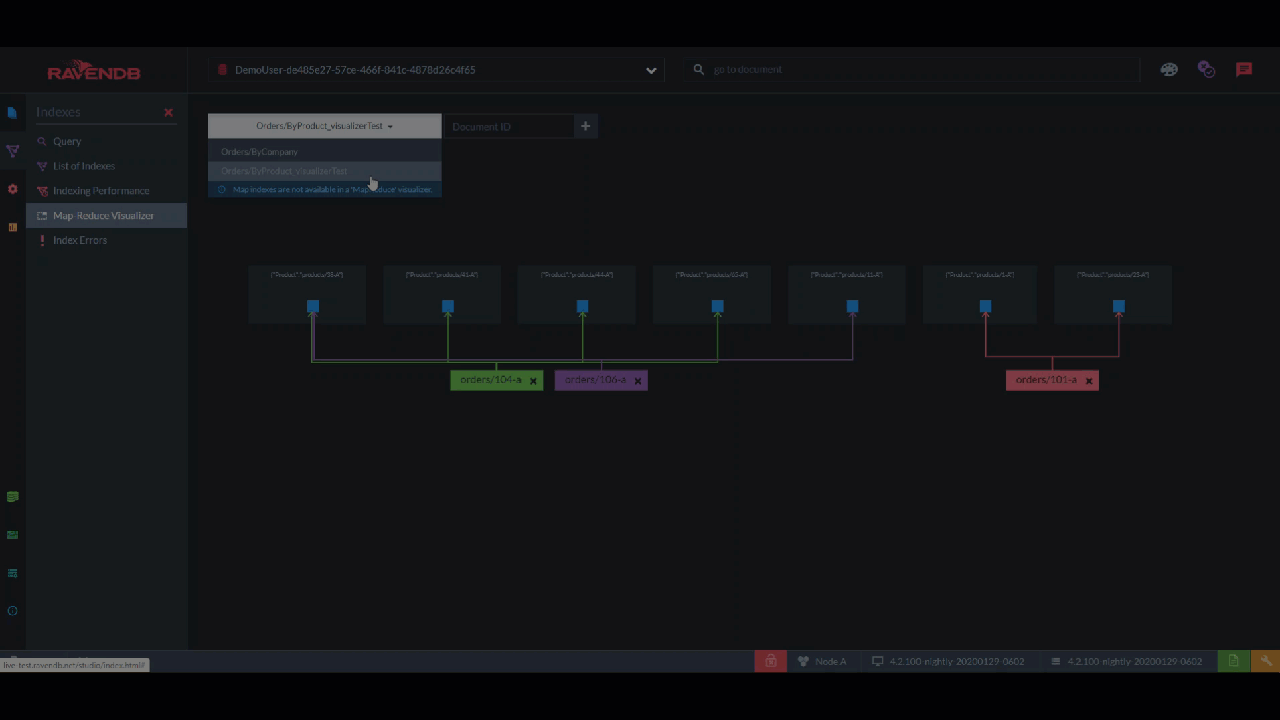
Task: Click the orange wrench icon in status bar
Action: click(1265, 661)
